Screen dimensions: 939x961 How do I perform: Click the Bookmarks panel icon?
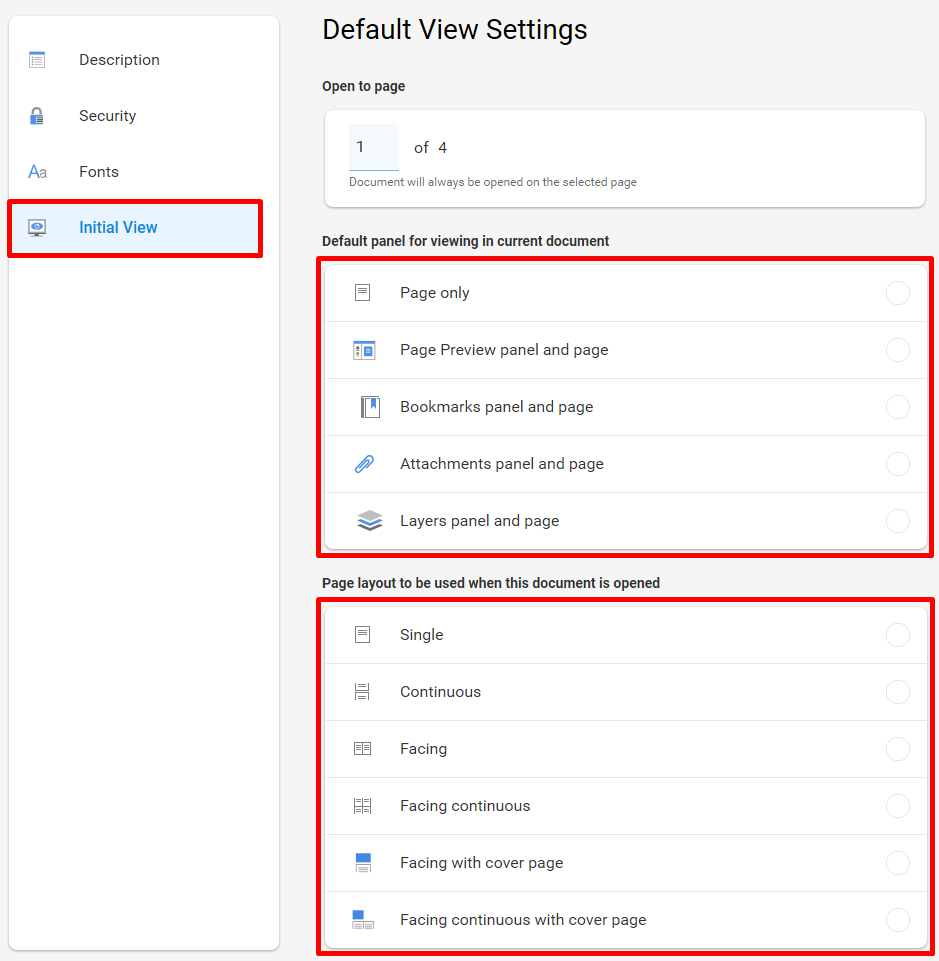click(x=370, y=407)
